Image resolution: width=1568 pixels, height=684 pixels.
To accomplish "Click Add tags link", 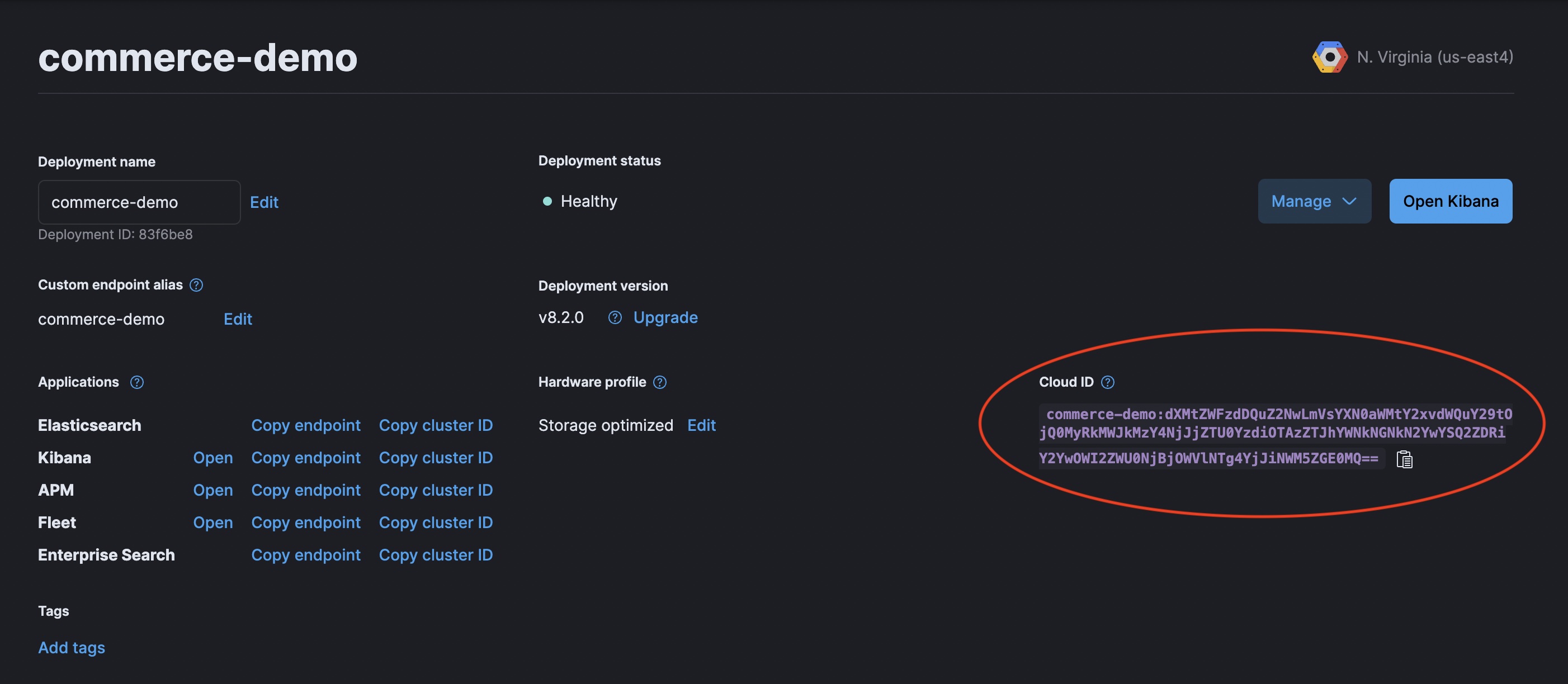I will coord(71,648).
